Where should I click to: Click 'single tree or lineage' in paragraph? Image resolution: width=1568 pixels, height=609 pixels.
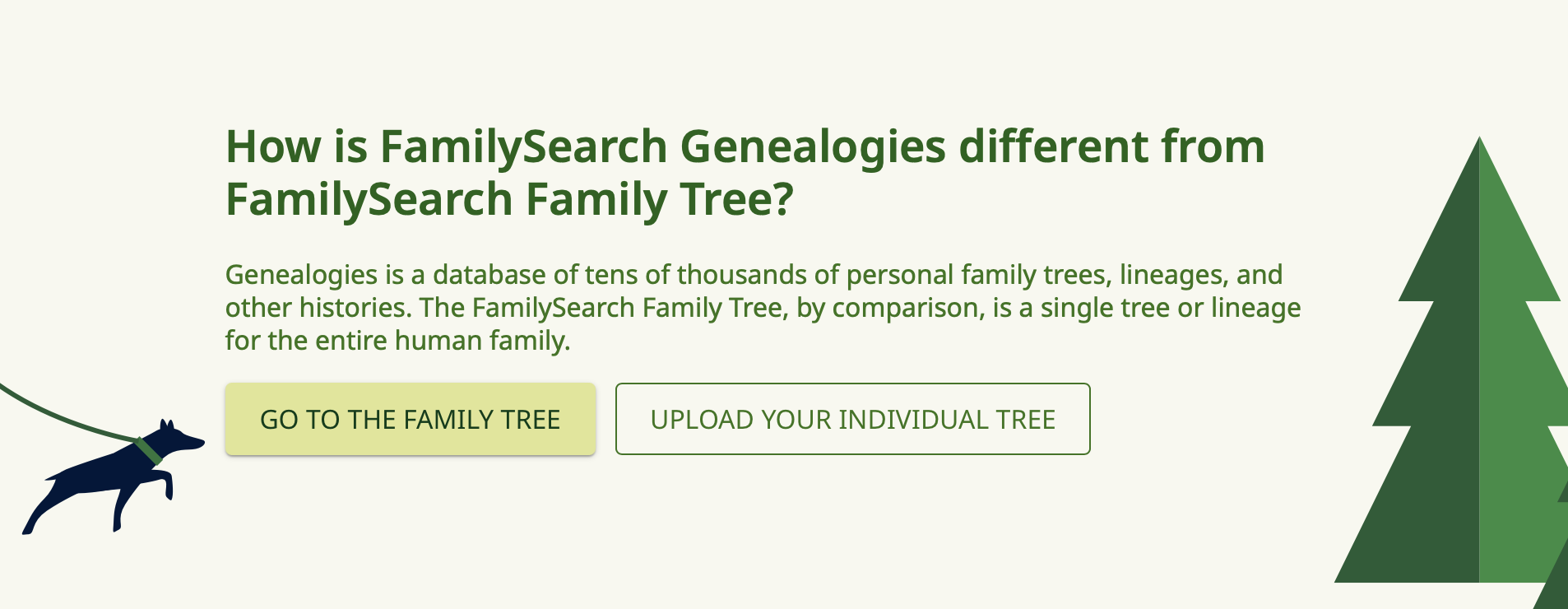pos(1171,308)
